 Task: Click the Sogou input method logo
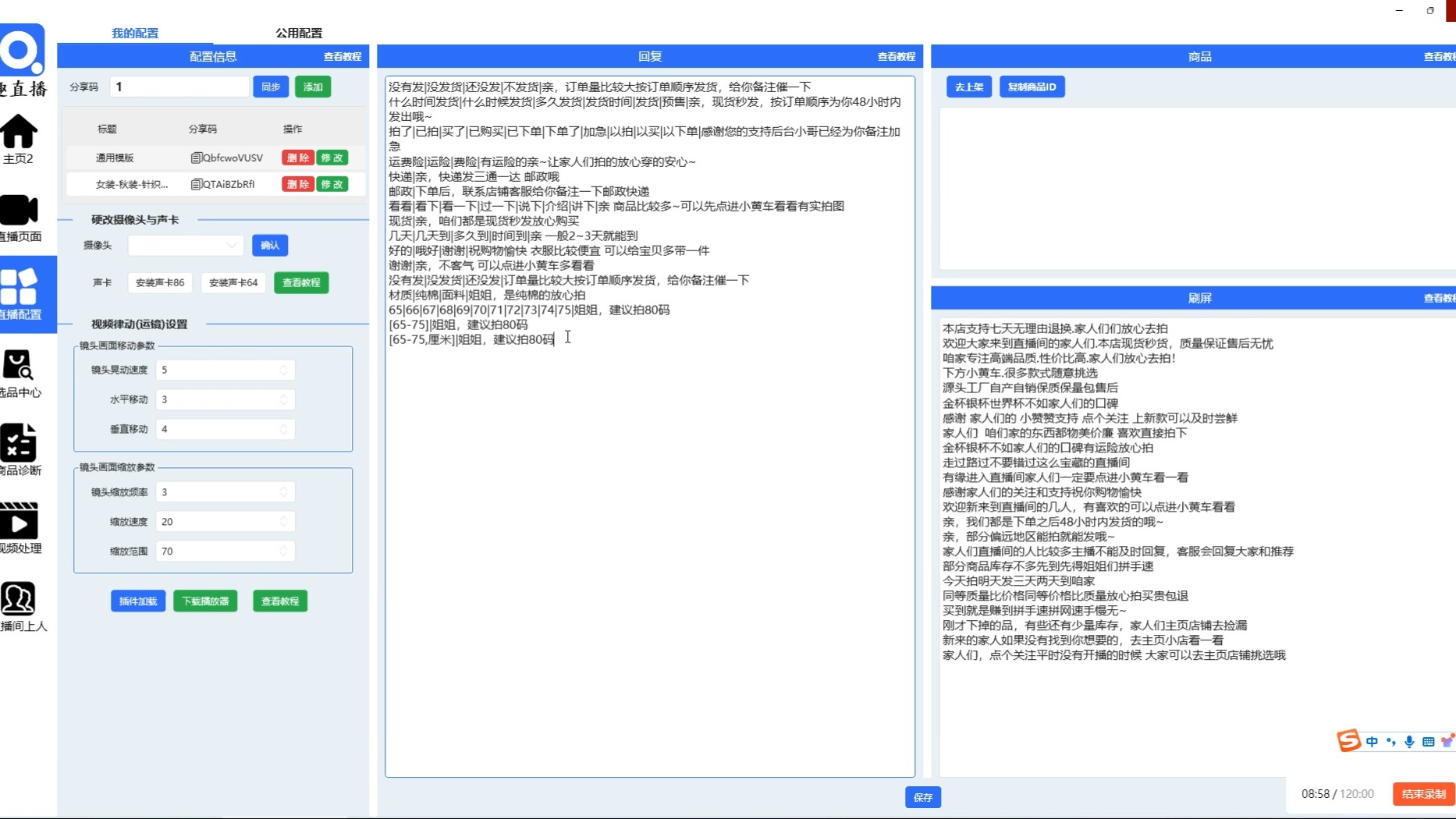click(x=1348, y=740)
